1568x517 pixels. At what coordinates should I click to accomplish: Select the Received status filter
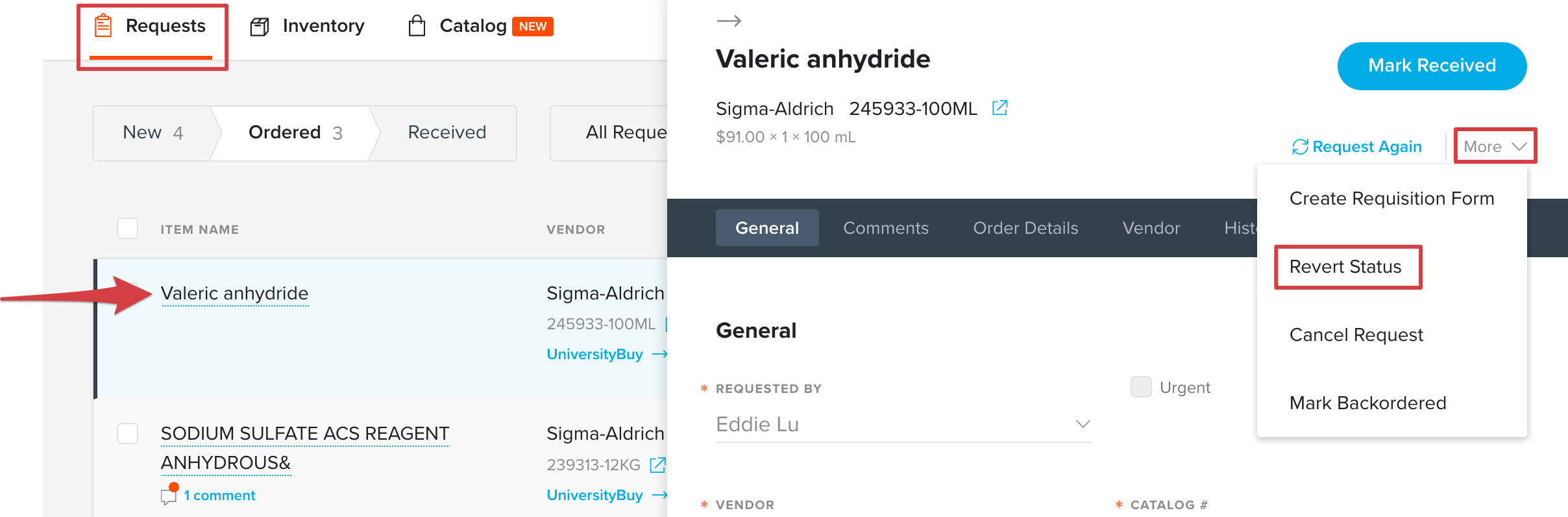tap(447, 132)
